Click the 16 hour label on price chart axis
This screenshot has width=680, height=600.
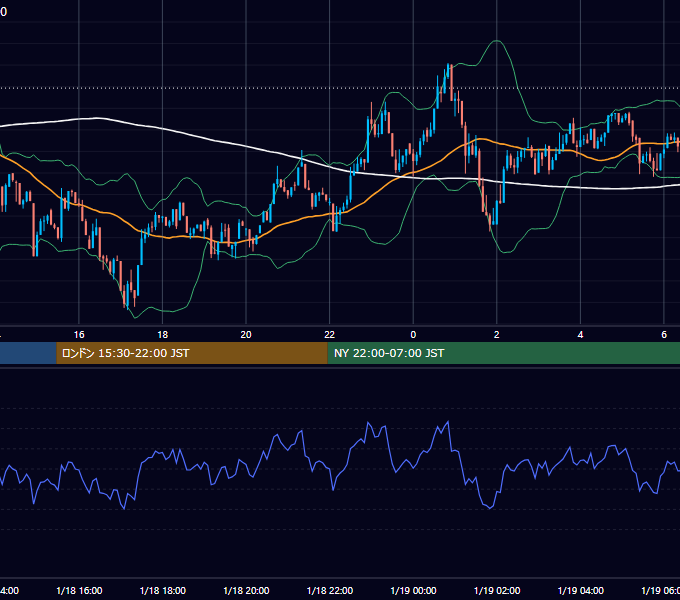79,335
